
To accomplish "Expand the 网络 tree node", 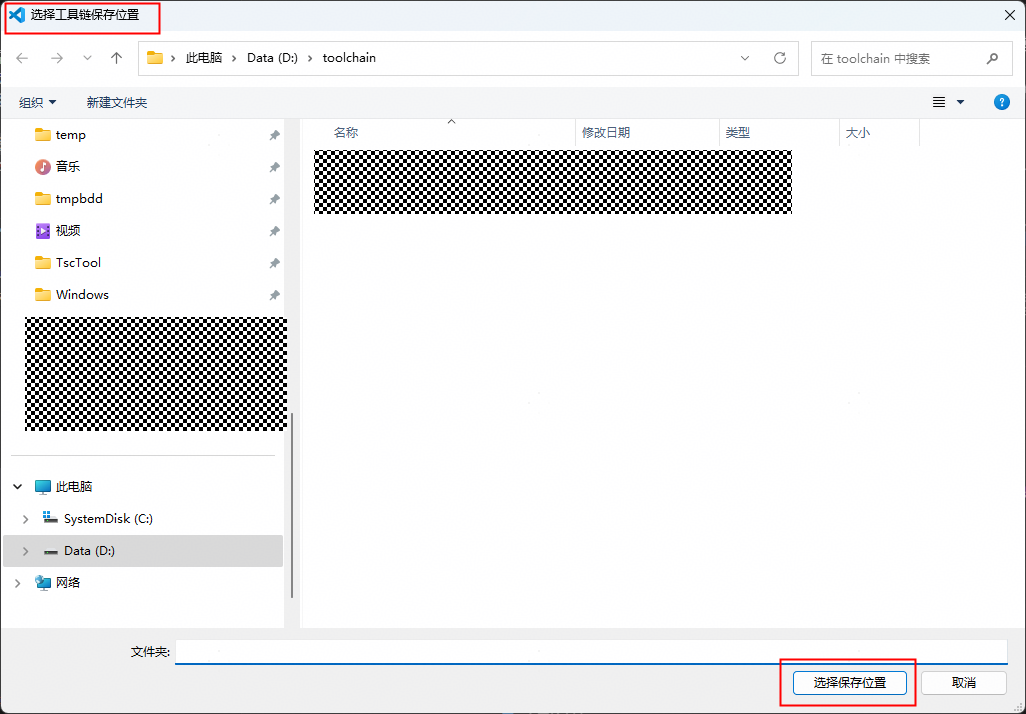I will (18, 583).
